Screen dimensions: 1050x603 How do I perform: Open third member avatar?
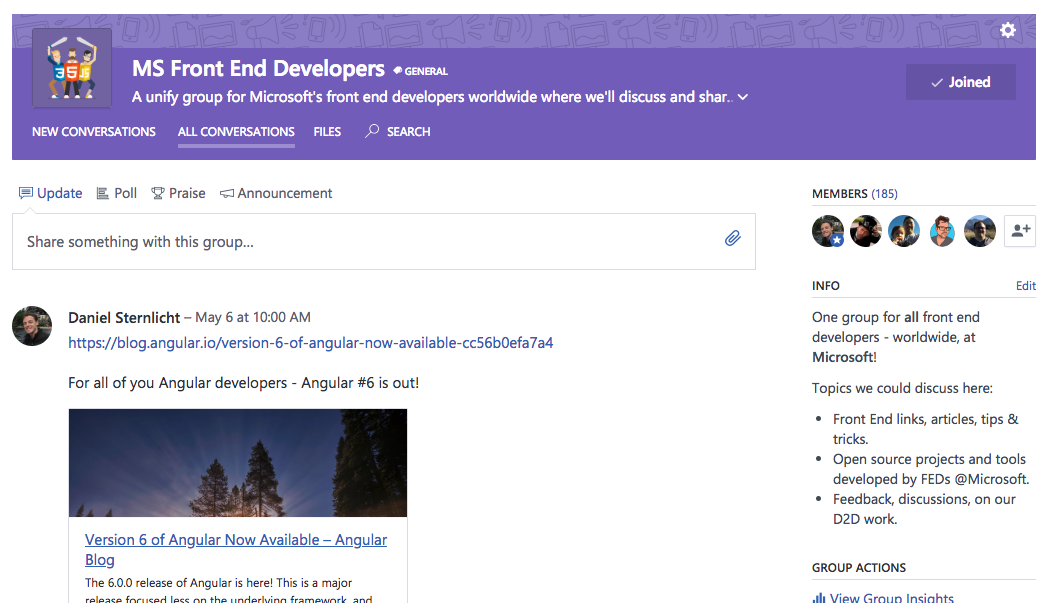tap(904, 231)
